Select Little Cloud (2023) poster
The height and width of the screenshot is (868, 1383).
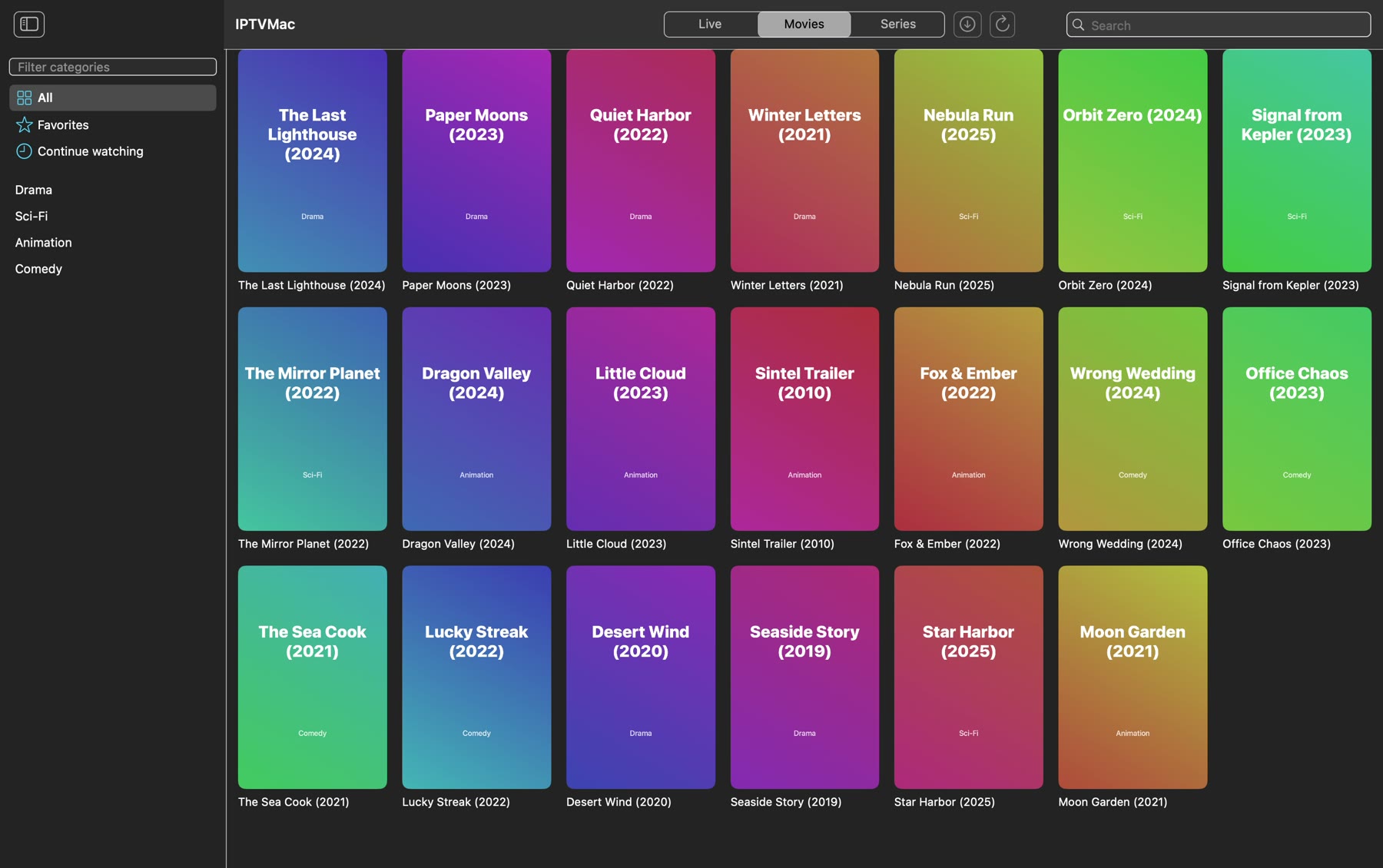(640, 419)
